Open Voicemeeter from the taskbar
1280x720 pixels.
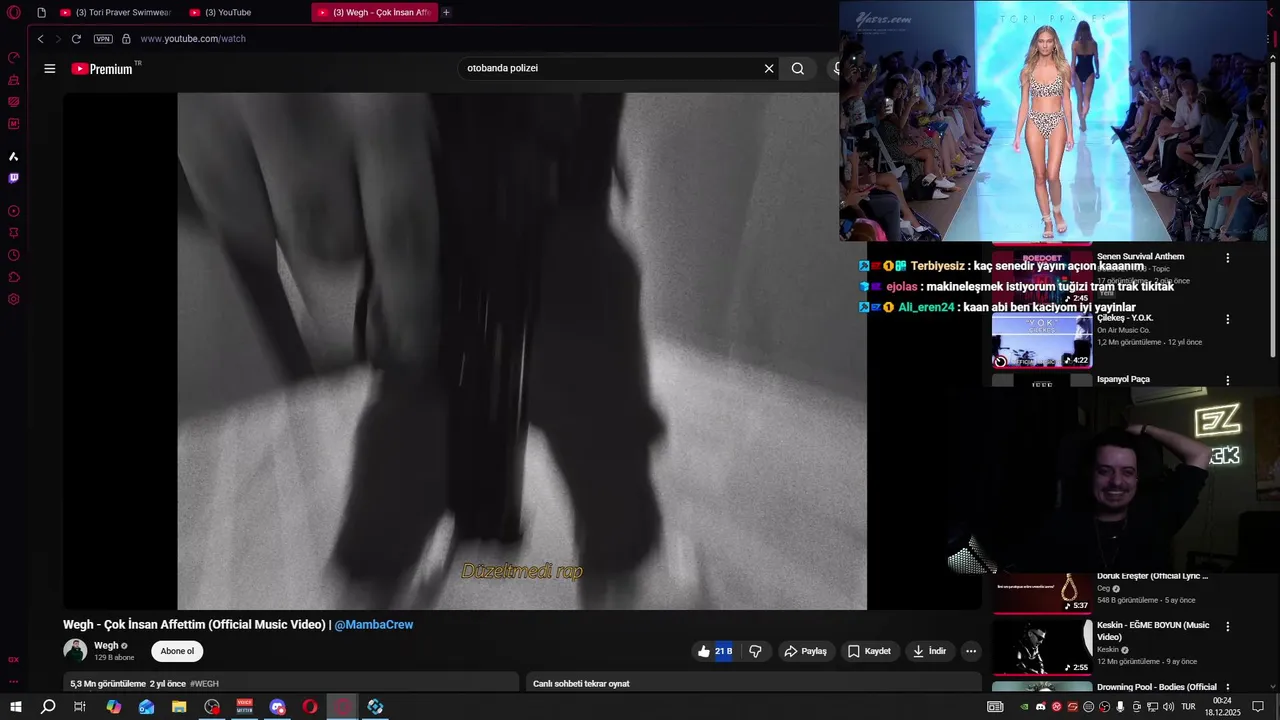pos(245,706)
